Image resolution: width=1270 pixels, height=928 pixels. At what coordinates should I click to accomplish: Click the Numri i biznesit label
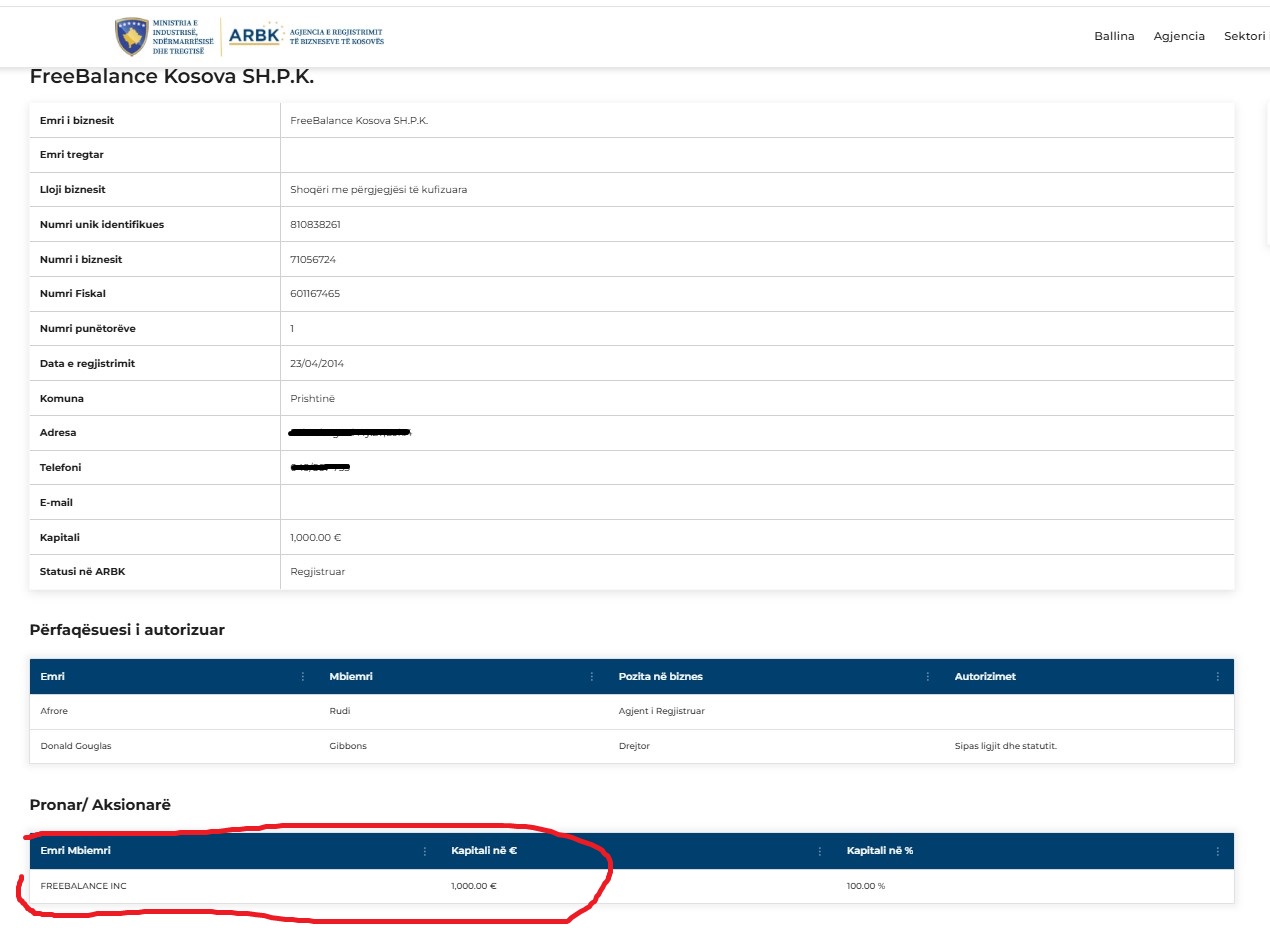81,260
